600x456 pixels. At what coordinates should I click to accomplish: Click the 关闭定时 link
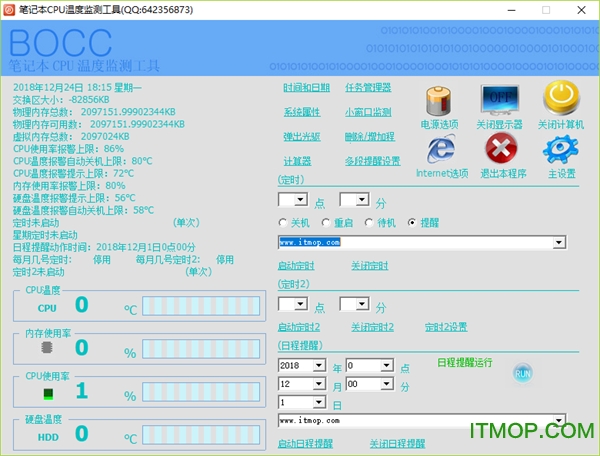pyautogui.click(x=370, y=265)
